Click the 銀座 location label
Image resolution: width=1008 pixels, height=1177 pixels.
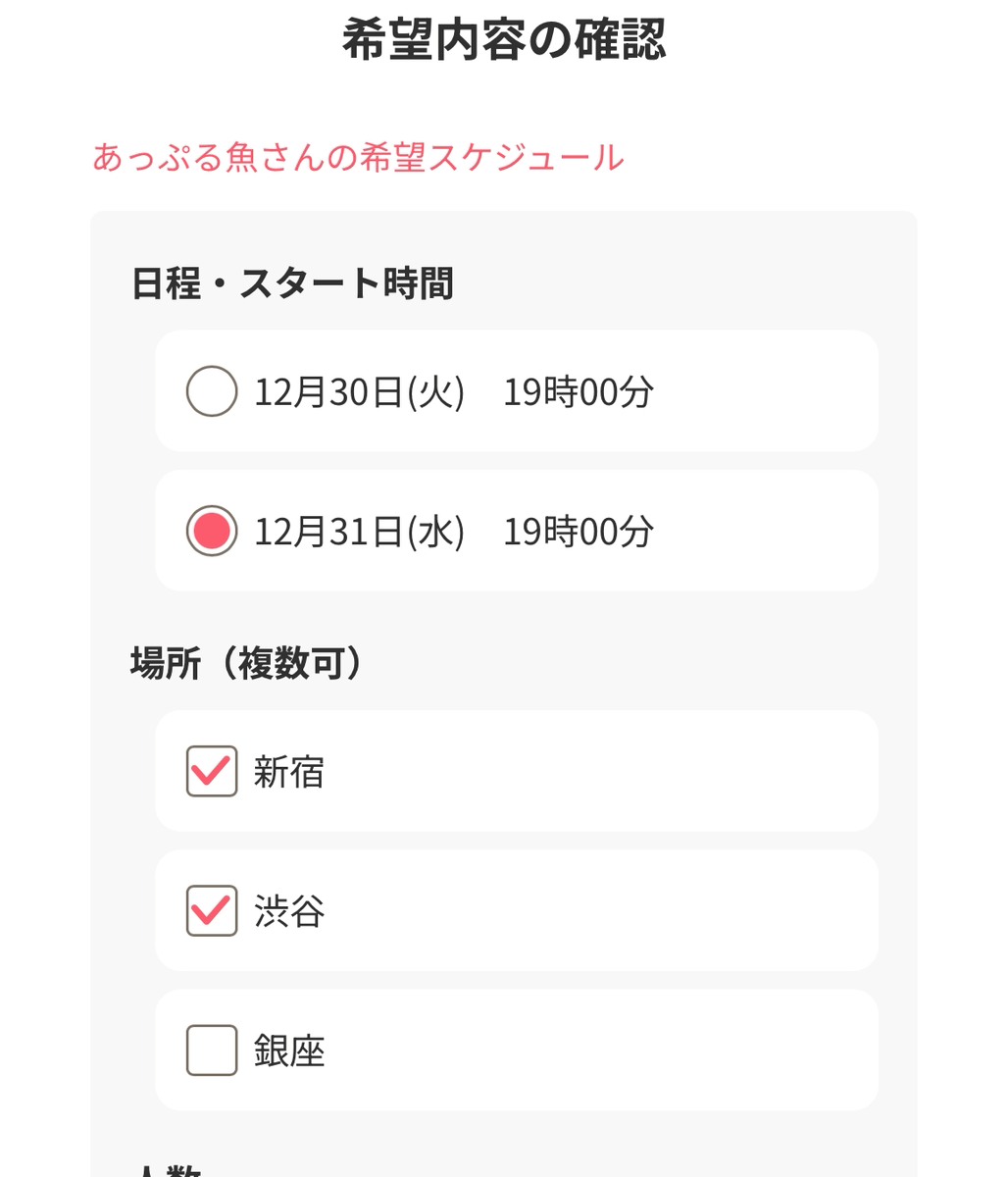pyautogui.click(x=288, y=1050)
